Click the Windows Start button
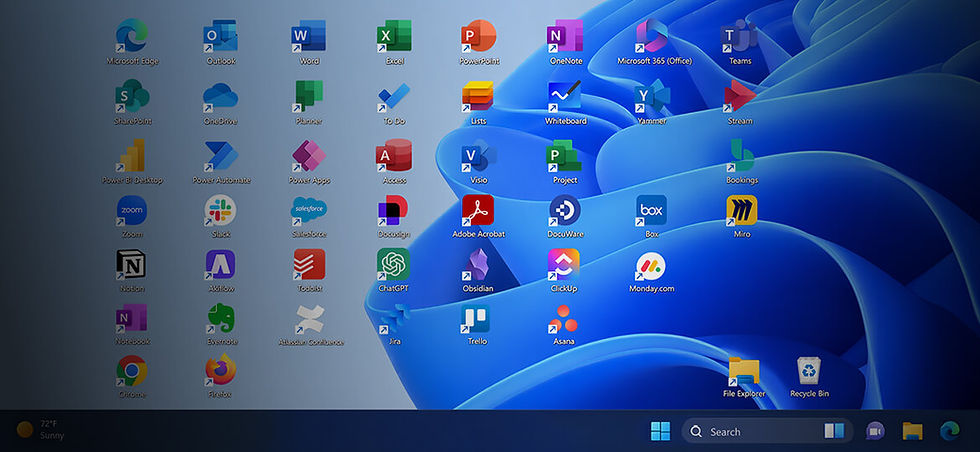 coord(661,431)
